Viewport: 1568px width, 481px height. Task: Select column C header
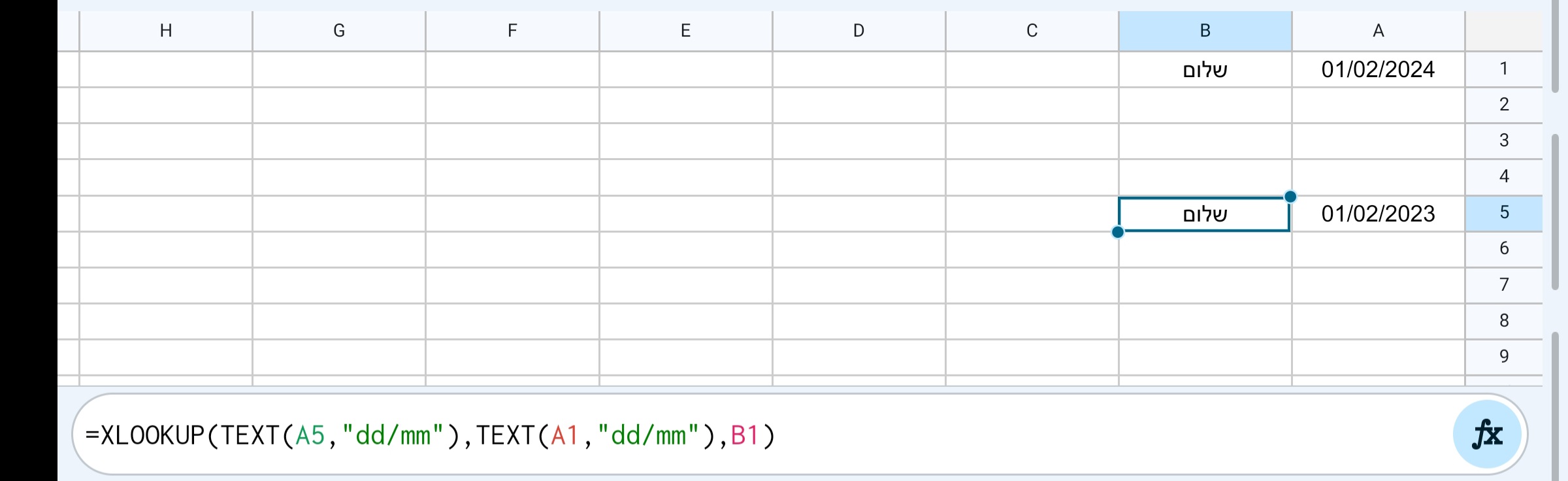(x=1032, y=31)
